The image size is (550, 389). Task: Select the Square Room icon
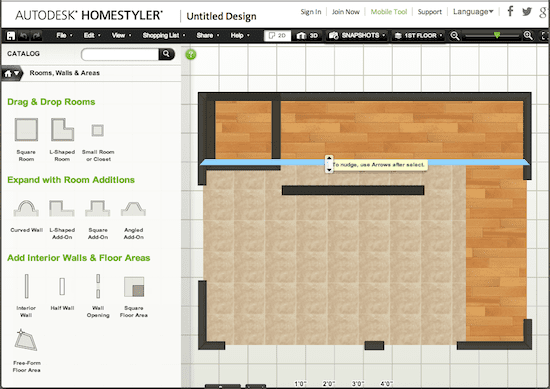pos(26,129)
